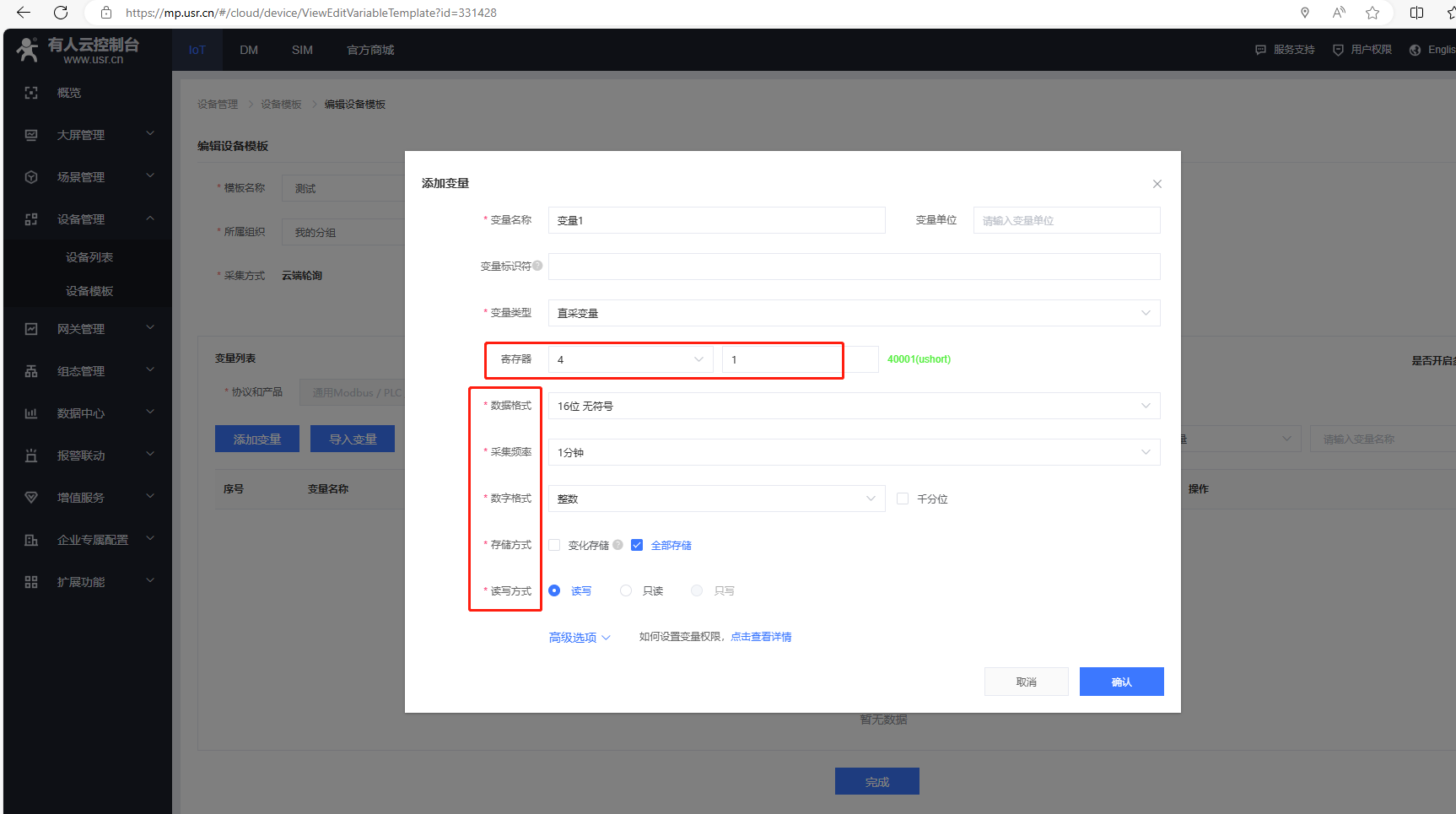Tick the 变化存储 checkbox

(x=554, y=545)
